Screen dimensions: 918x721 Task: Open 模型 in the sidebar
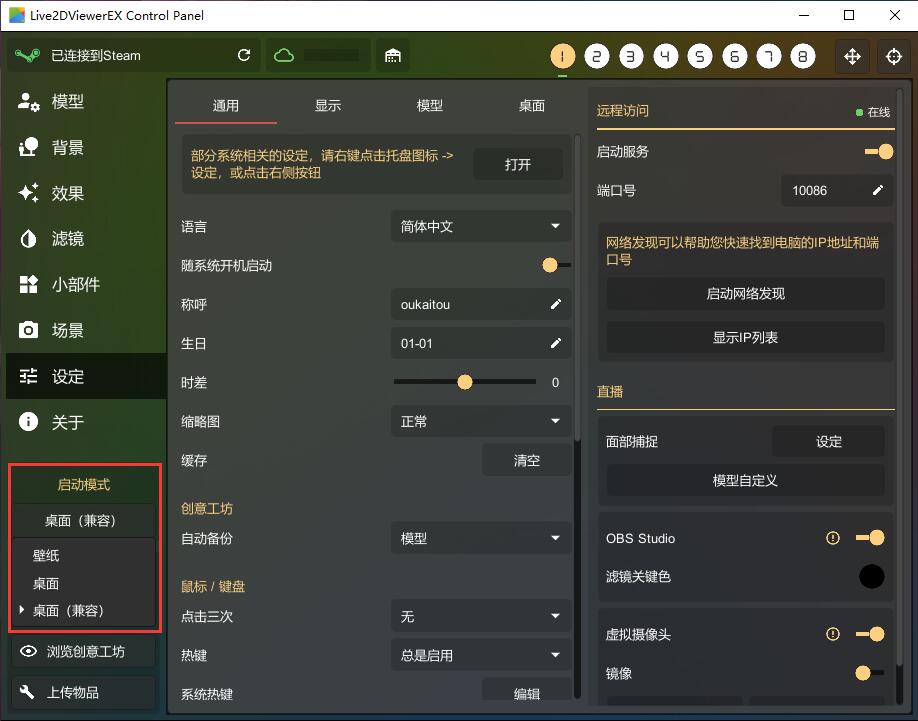coord(86,101)
